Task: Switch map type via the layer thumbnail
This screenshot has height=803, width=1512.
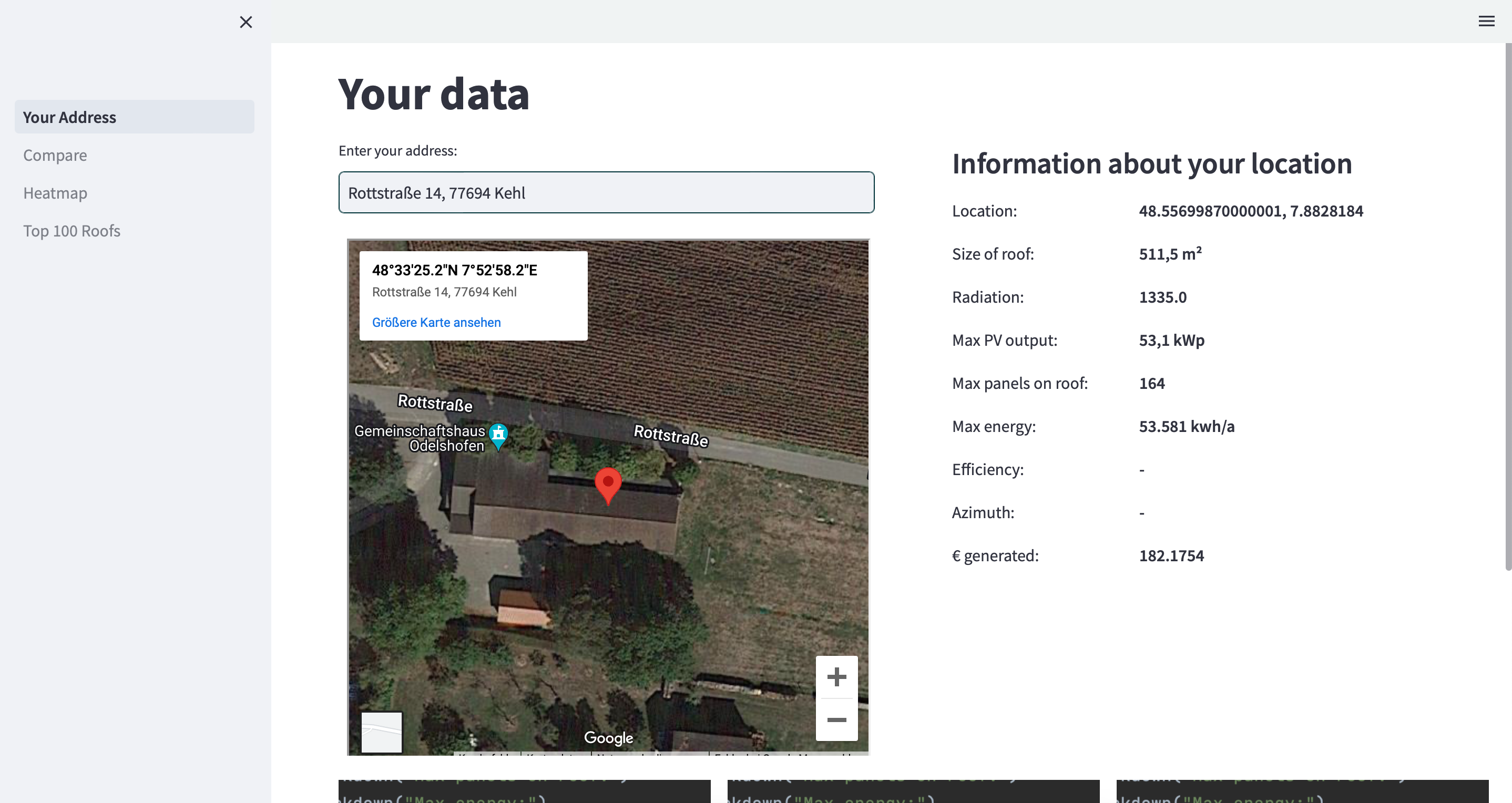Action: coord(382,732)
